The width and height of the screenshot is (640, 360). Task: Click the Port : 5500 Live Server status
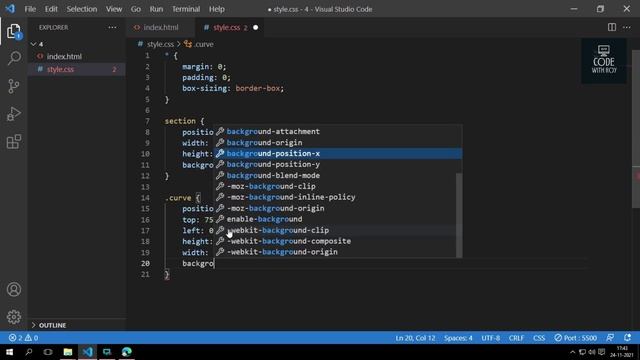[x=575, y=338]
